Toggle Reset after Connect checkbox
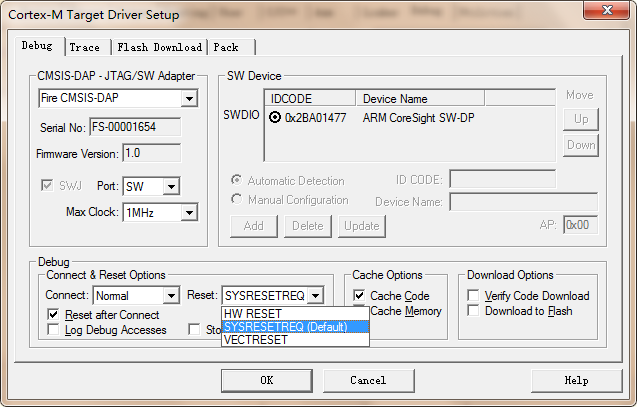637x407 pixels. (54, 315)
